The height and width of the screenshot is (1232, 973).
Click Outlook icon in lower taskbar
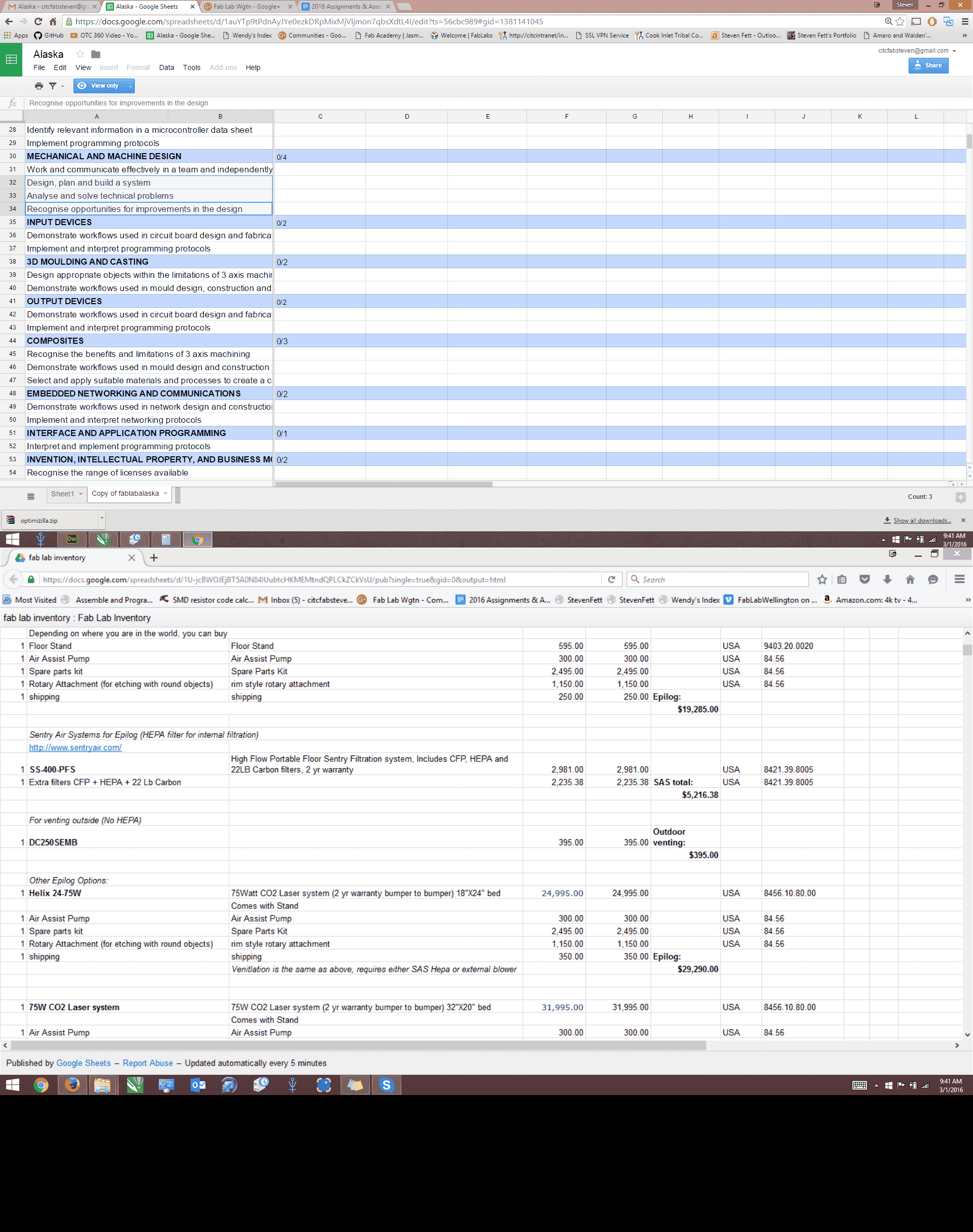(x=198, y=1085)
